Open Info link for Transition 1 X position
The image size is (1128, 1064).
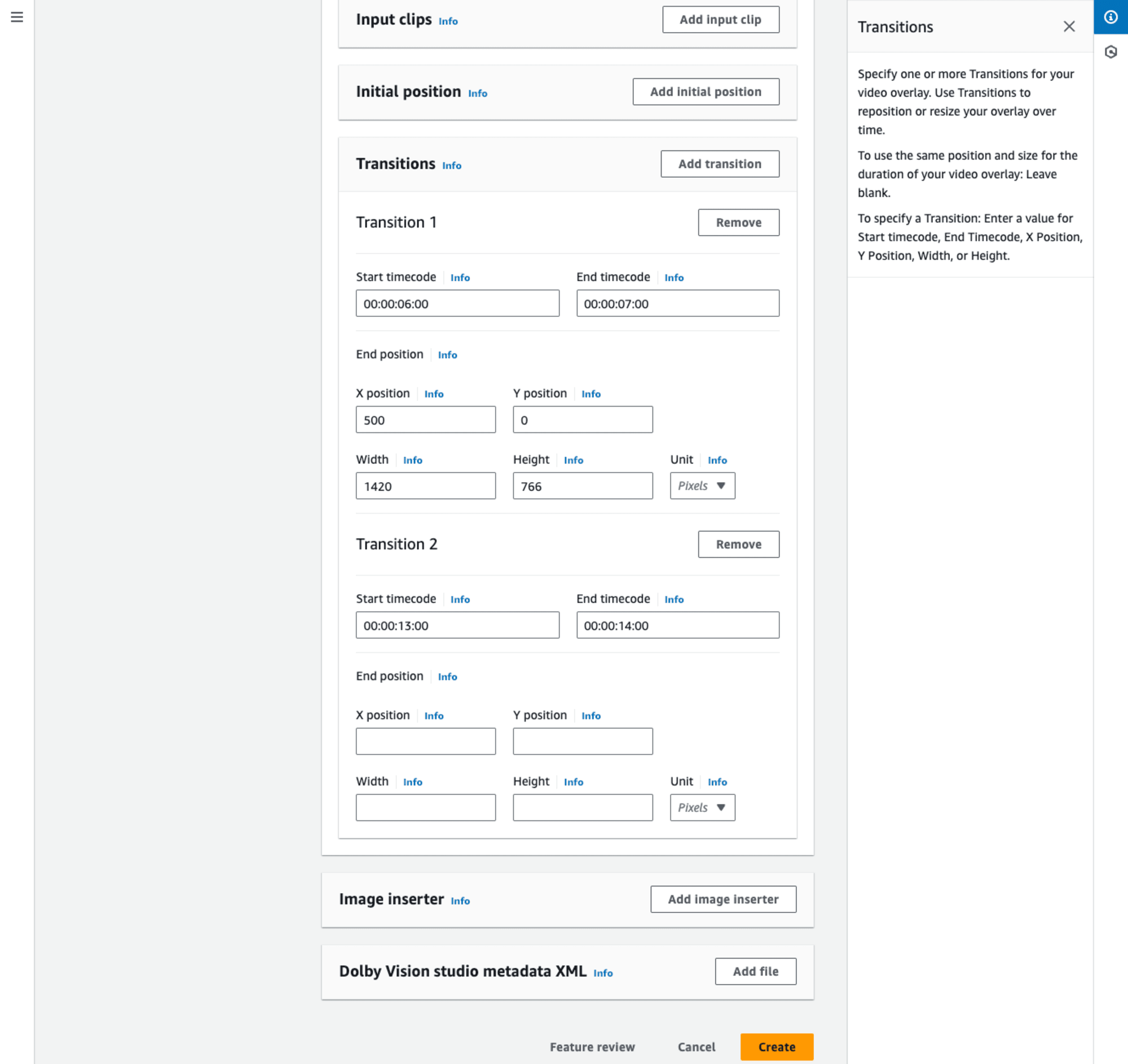(434, 394)
